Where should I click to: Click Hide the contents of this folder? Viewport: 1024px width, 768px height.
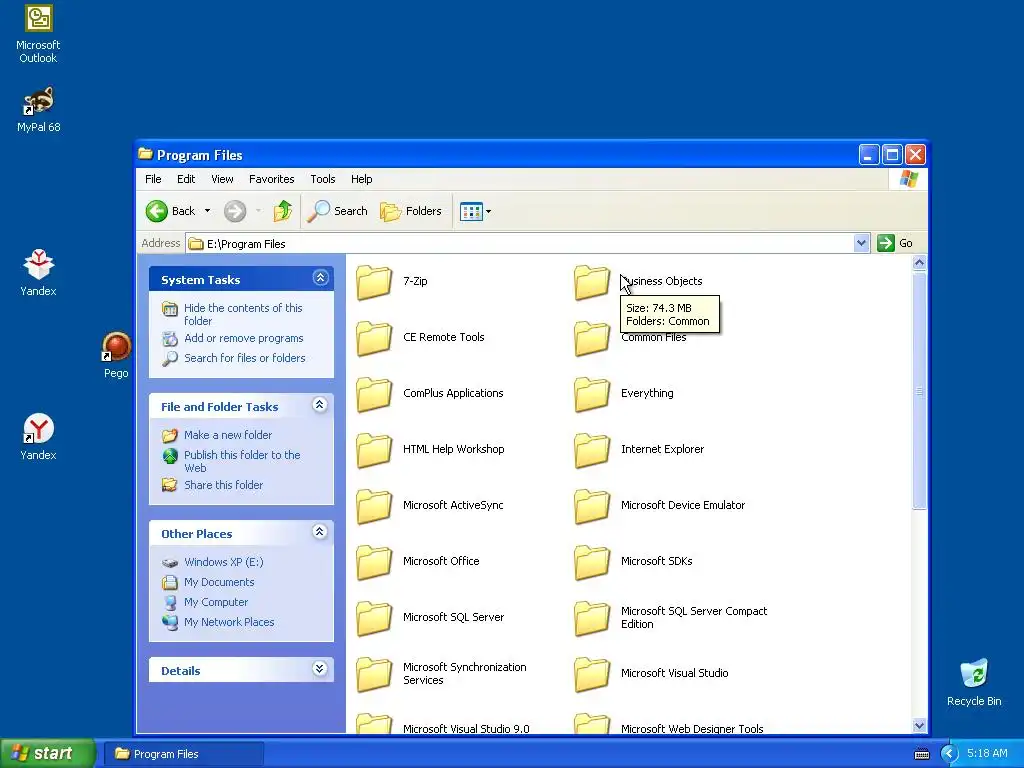[243, 314]
